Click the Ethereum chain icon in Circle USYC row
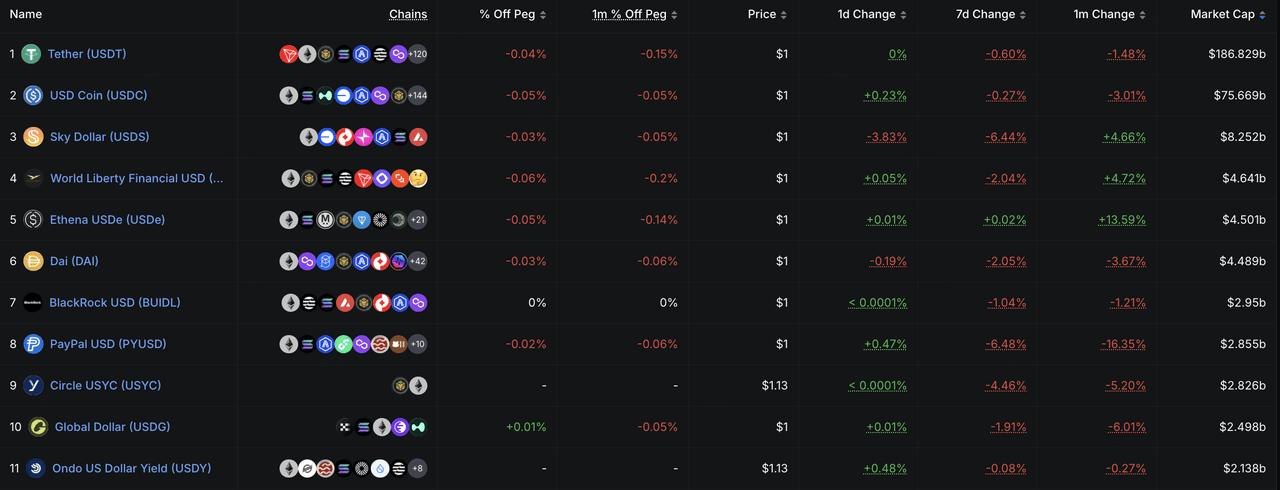Screen dimensions: 1280x490 (418, 386)
